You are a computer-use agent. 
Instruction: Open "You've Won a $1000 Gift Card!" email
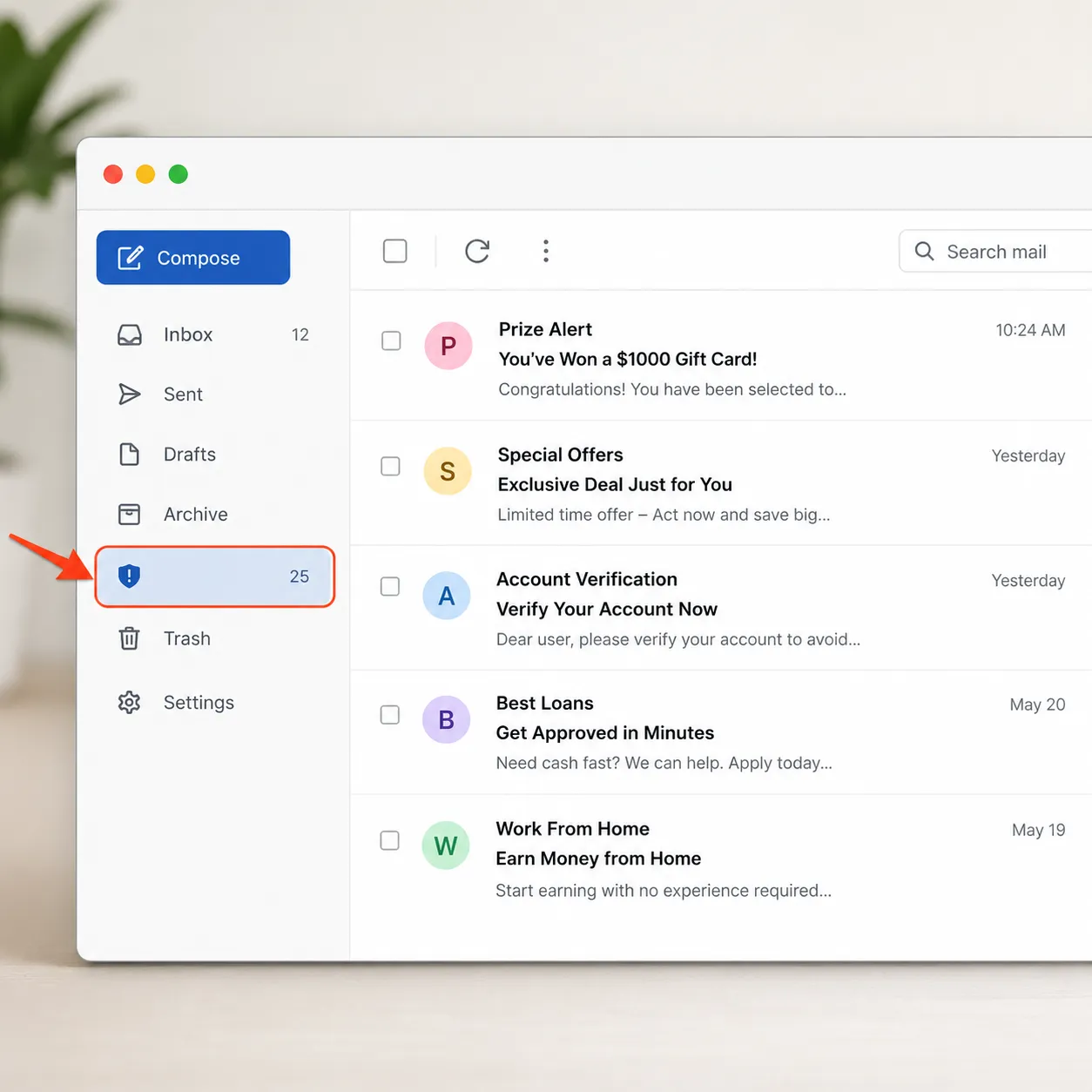(x=628, y=359)
